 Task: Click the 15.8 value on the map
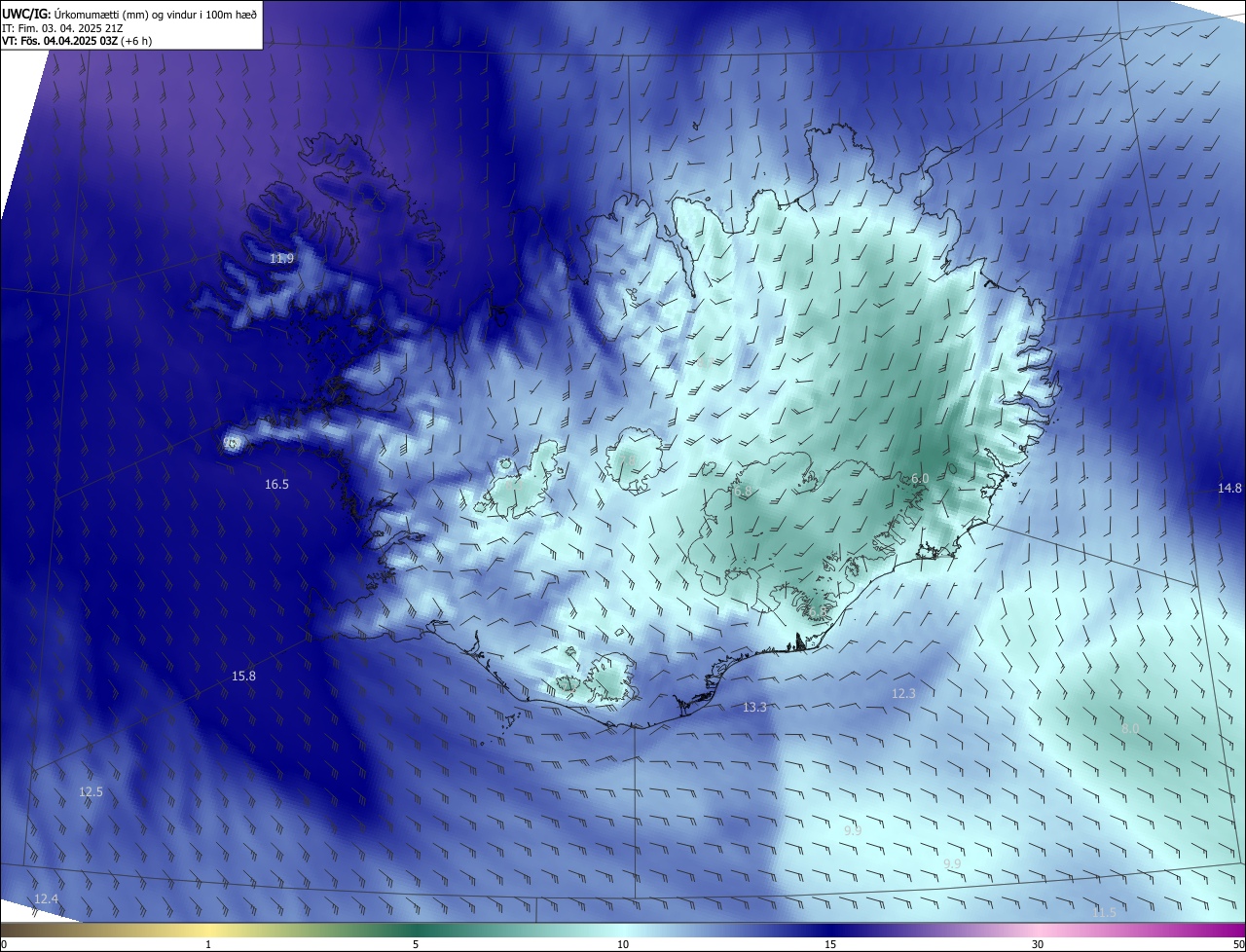pos(243,677)
